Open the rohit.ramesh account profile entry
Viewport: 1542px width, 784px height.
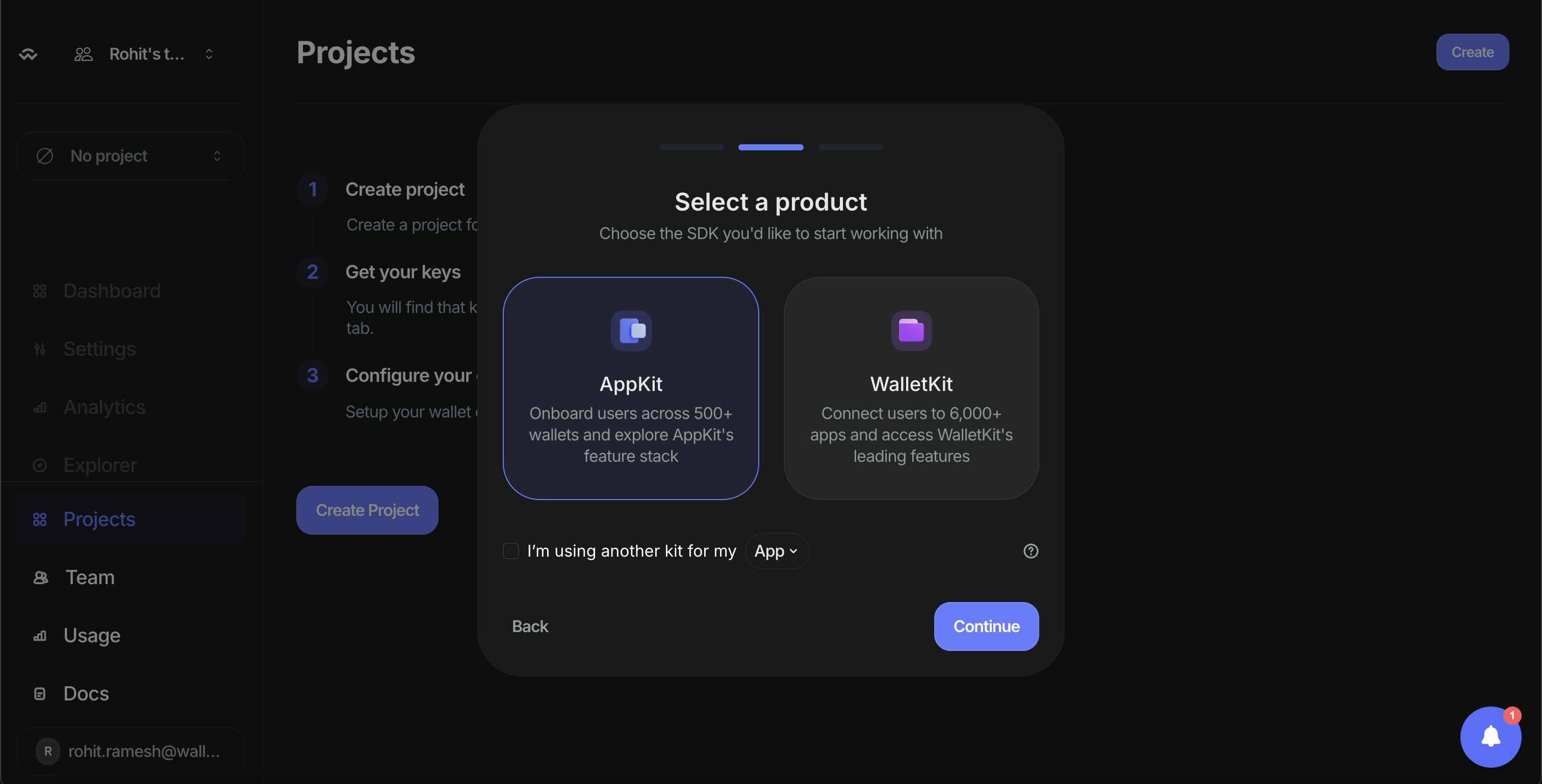click(131, 751)
